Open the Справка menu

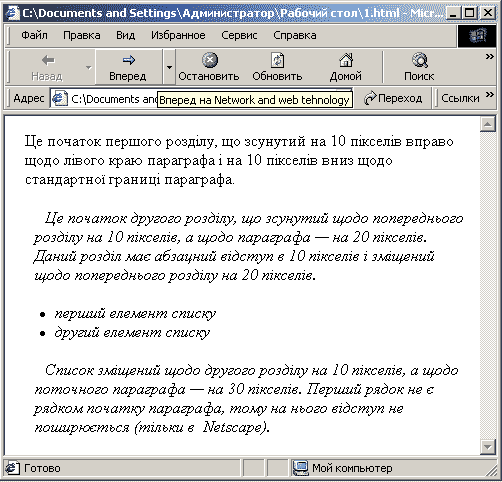point(295,35)
